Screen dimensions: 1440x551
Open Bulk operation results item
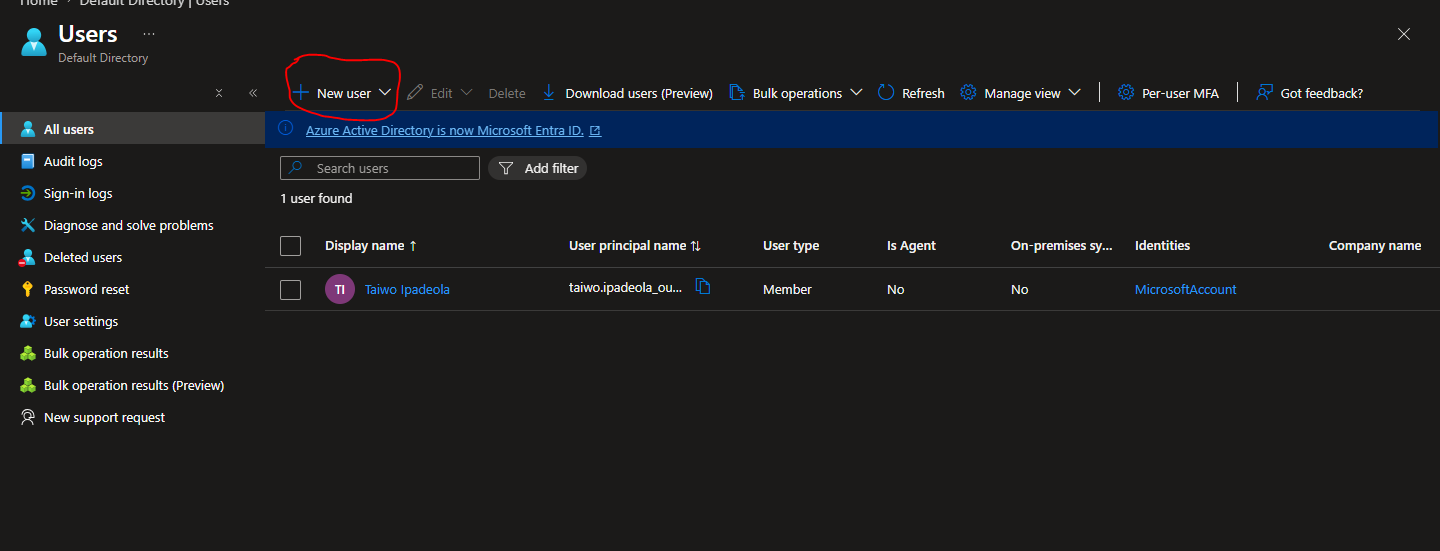tap(132, 353)
